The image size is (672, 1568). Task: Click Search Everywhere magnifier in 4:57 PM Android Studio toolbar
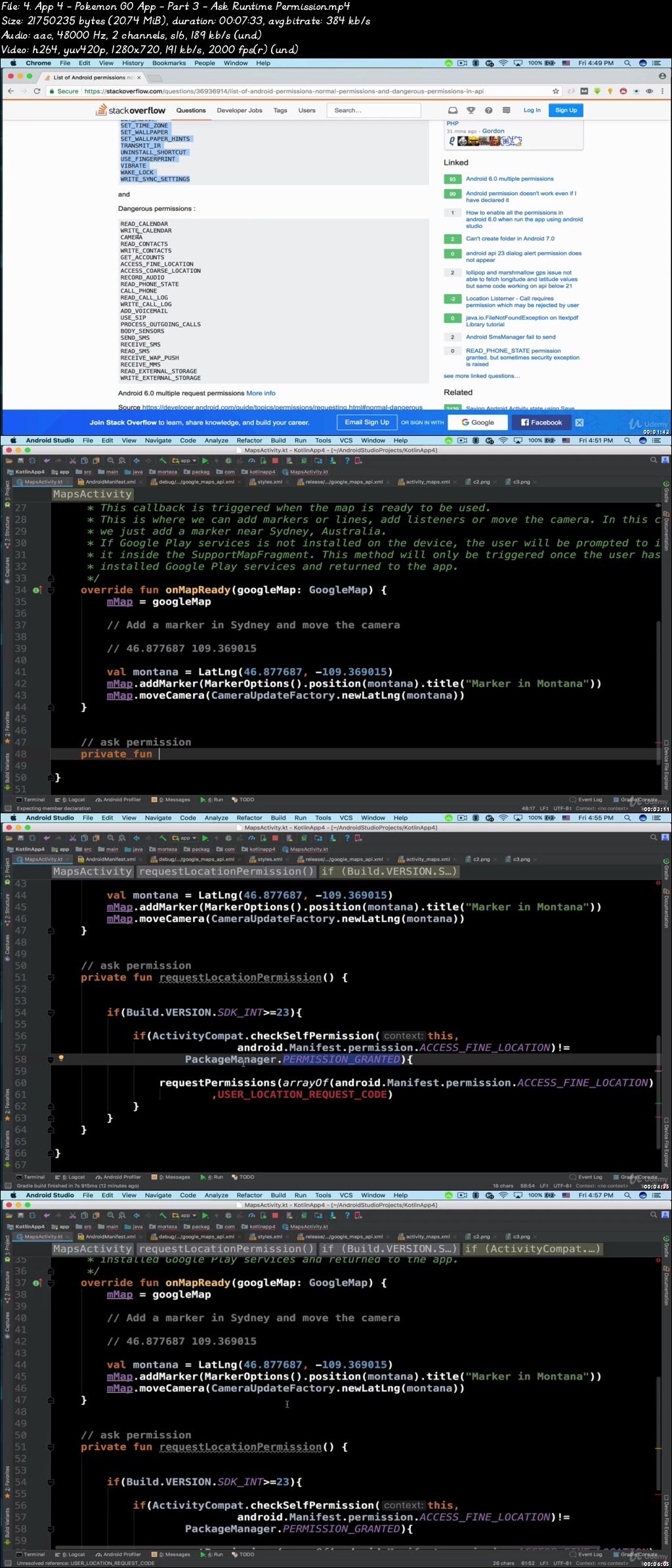(654, 1216)
